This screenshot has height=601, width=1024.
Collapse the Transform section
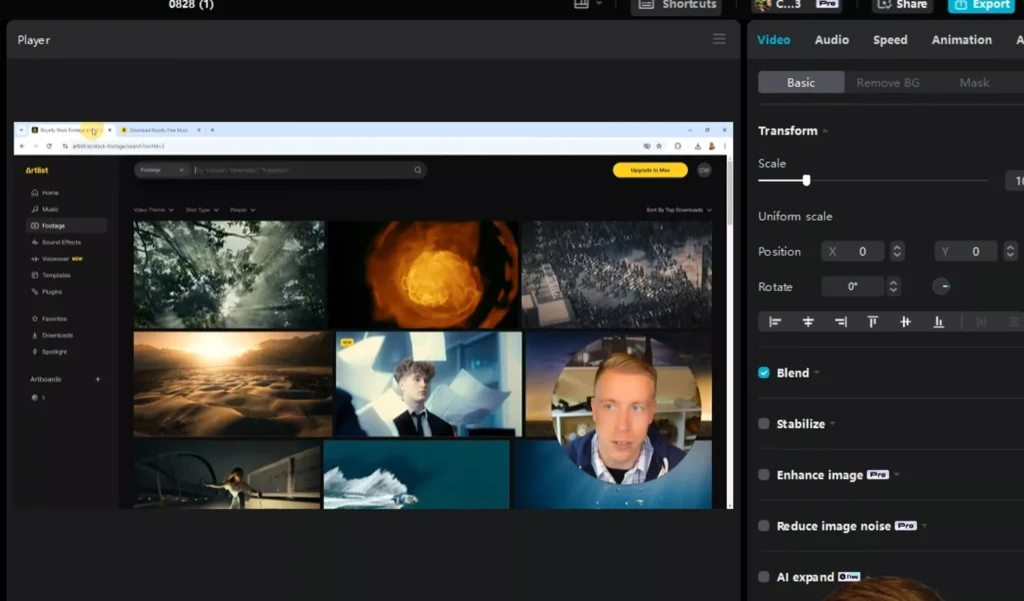pyautogui.click(x=826, y=131)
